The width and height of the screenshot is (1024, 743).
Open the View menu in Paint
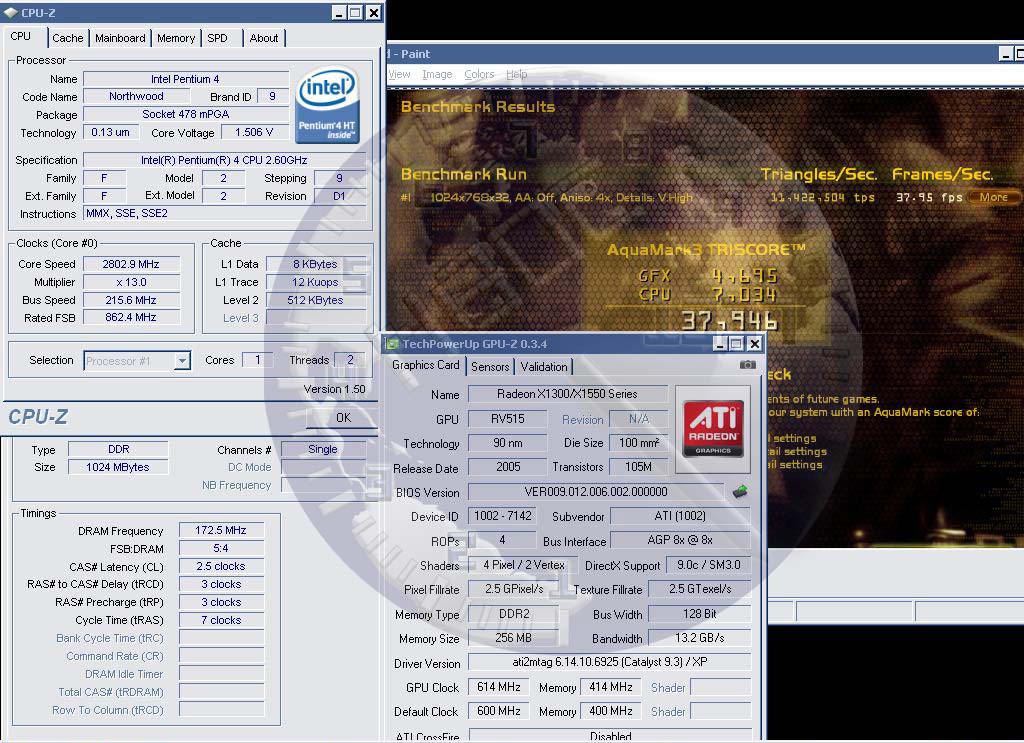pyautogui.click(x=399, y=74)
